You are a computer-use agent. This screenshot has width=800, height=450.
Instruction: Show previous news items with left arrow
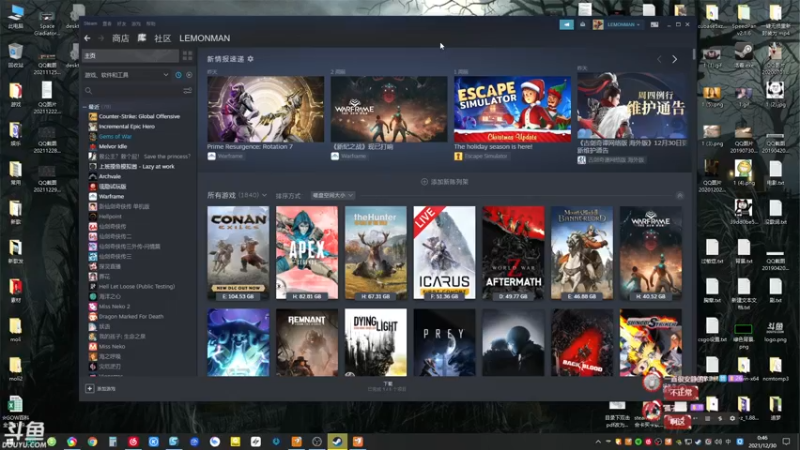pos(659,59)
